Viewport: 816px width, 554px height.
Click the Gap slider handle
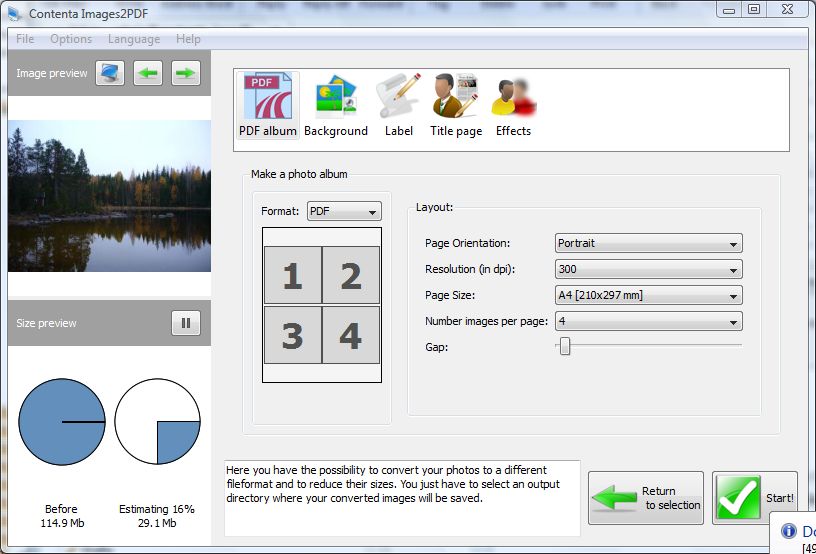point(565,346)
